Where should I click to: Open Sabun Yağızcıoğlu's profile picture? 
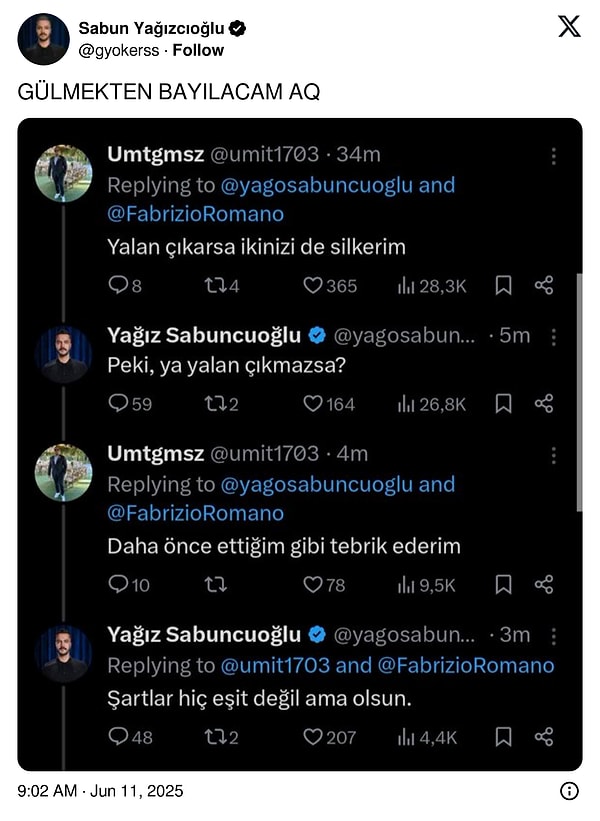[x=44, y=39]
